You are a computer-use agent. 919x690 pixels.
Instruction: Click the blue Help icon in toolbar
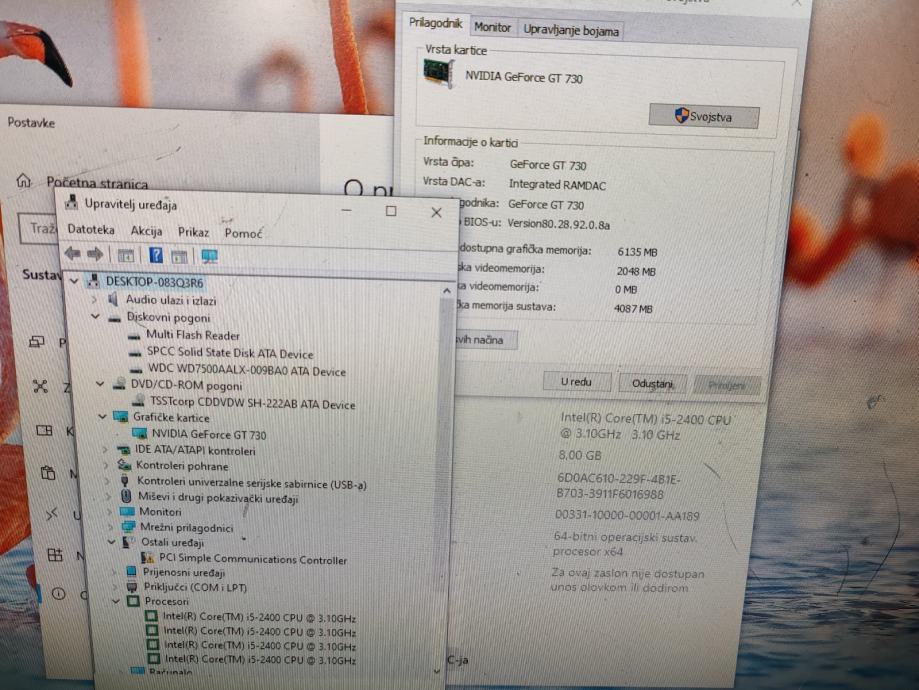pos(156,255)
